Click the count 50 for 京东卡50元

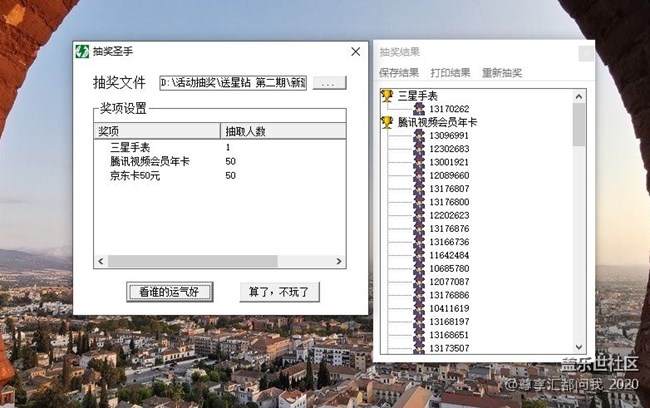click(x=230, y=175)
